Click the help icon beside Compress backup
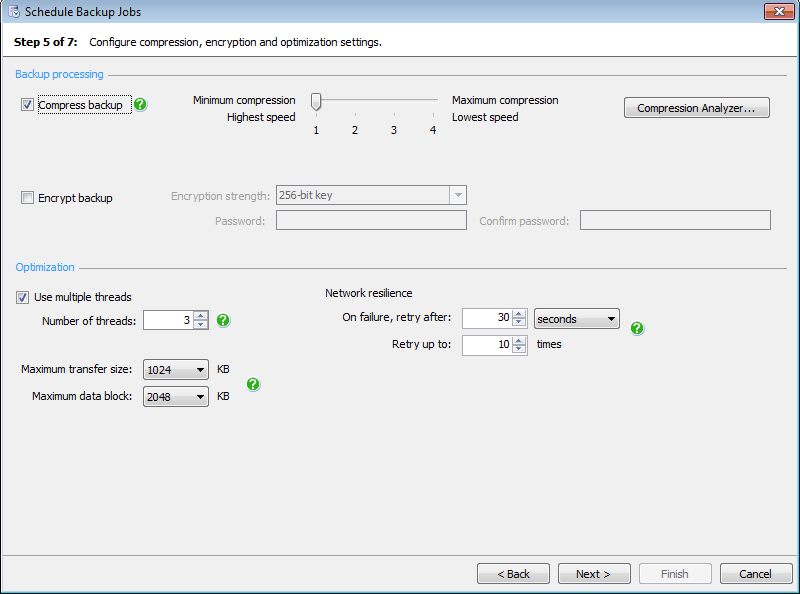 pos(140,104)
